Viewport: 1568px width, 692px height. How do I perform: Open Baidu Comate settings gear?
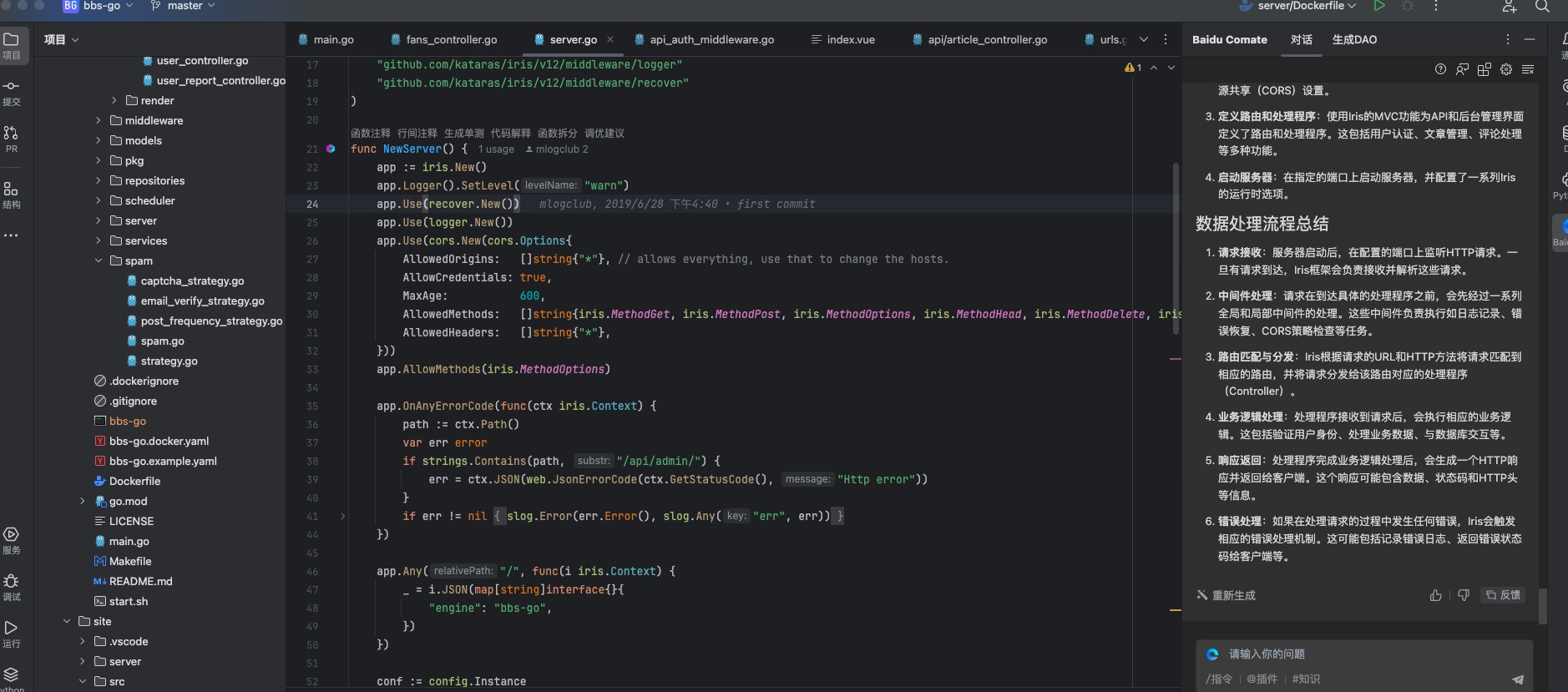[x=1506, y=69]
